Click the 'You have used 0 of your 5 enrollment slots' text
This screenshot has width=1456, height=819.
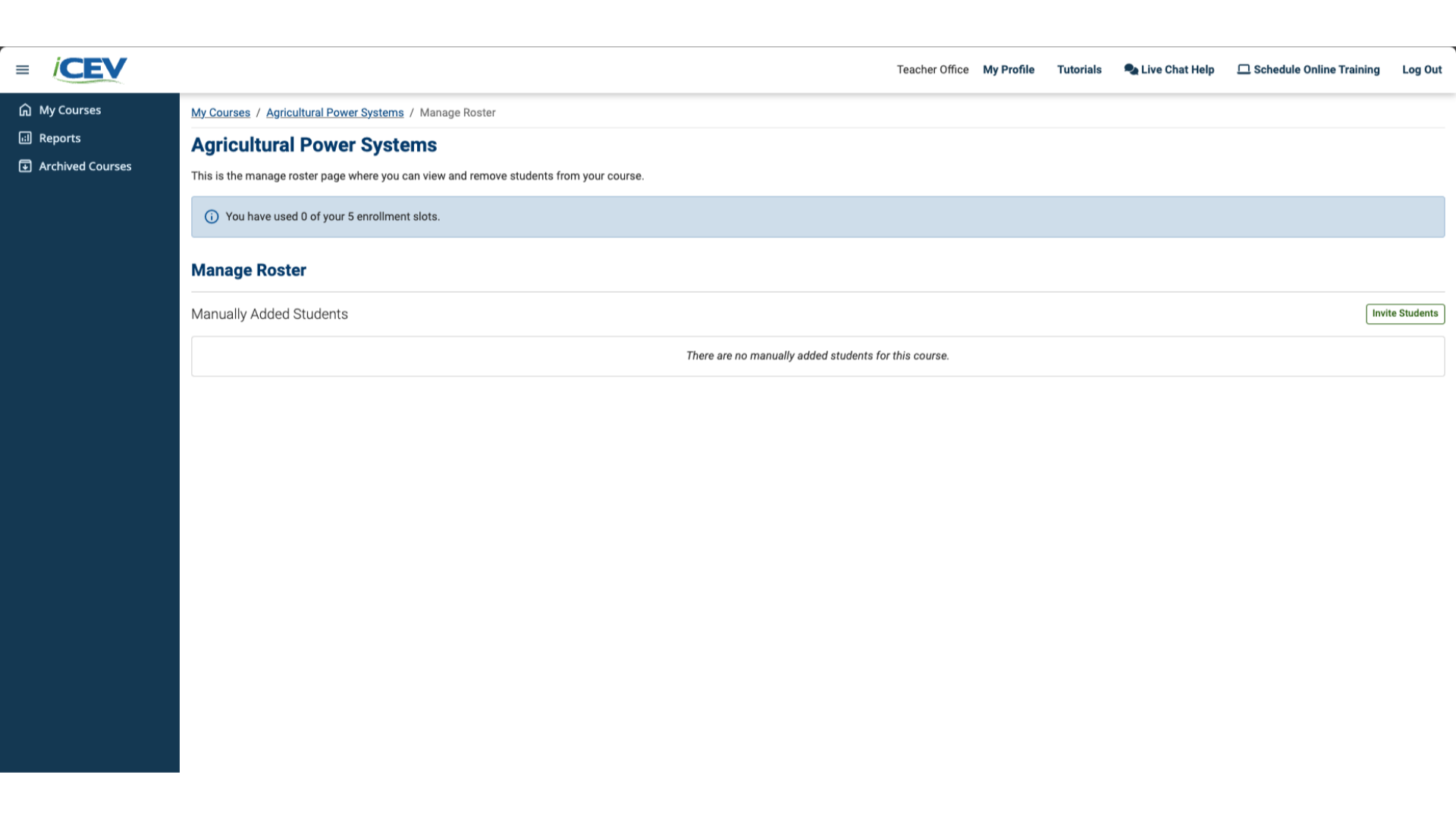click(x=332, y=217)
